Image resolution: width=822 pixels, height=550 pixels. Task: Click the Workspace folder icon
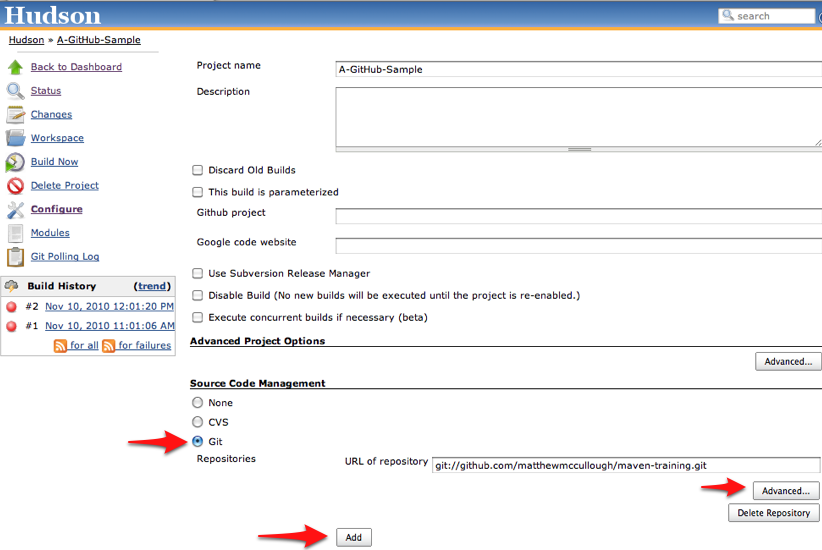[15, 138]
